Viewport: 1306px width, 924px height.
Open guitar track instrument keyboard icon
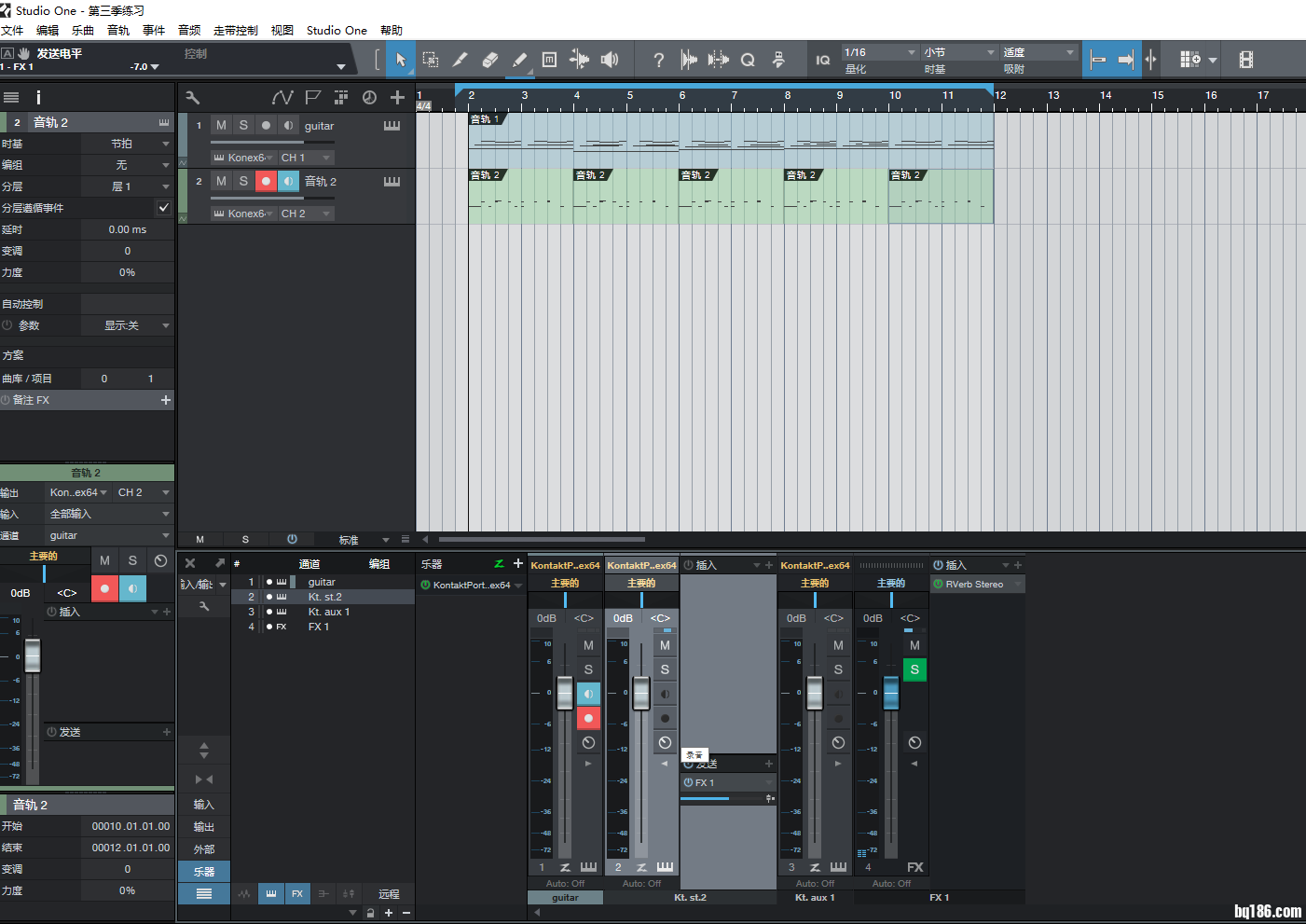click(392, 126)
